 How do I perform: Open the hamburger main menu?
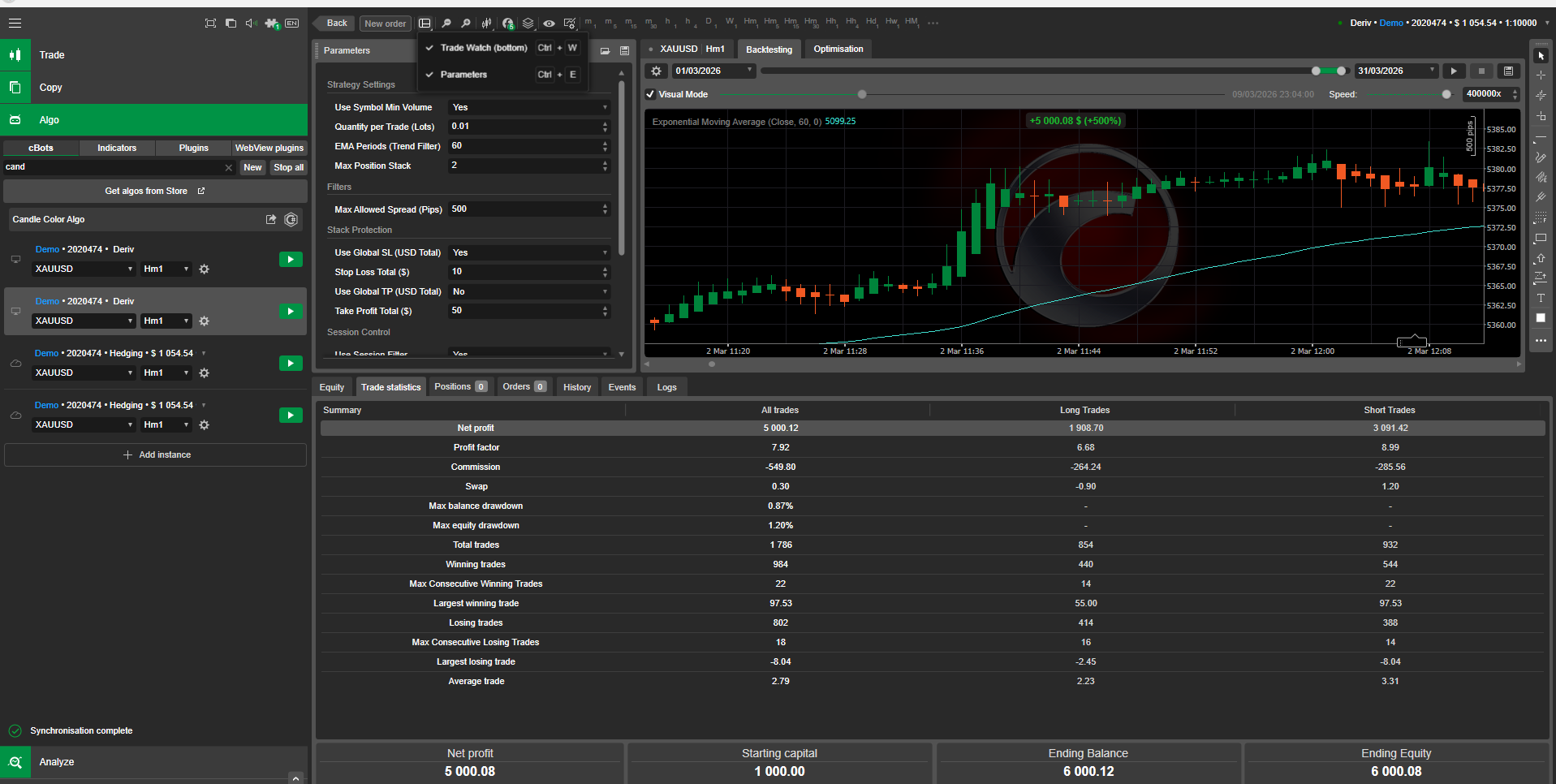15,24
